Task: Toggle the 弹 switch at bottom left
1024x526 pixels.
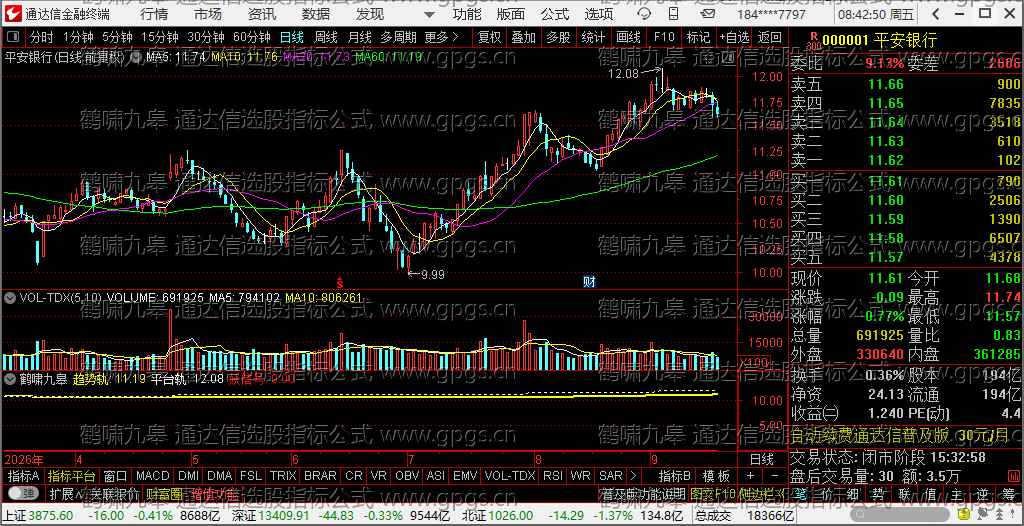Action: click(25, 493)
